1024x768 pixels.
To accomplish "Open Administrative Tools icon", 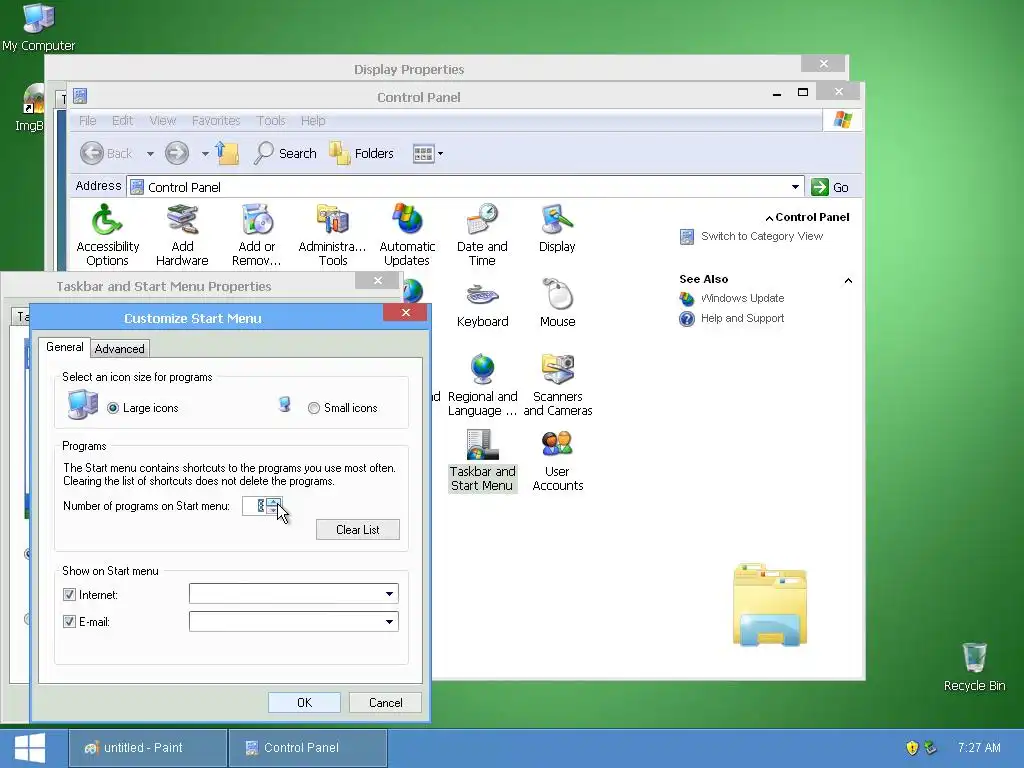I will tap(332, 235).
